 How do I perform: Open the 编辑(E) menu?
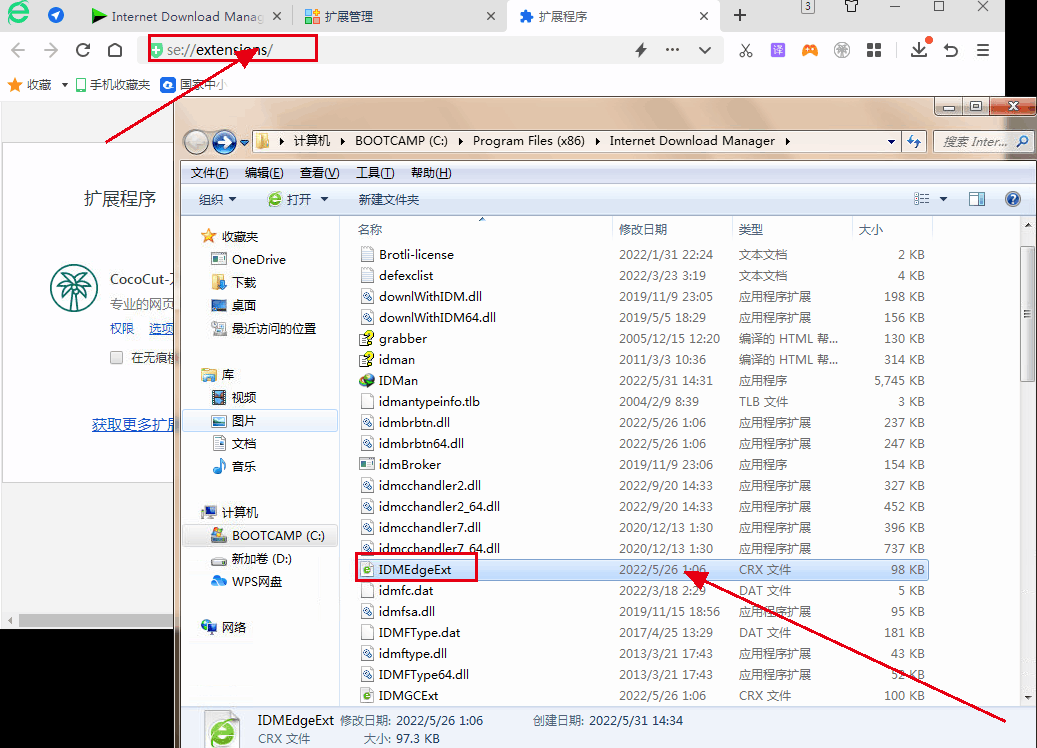click(x=264, y=173)
